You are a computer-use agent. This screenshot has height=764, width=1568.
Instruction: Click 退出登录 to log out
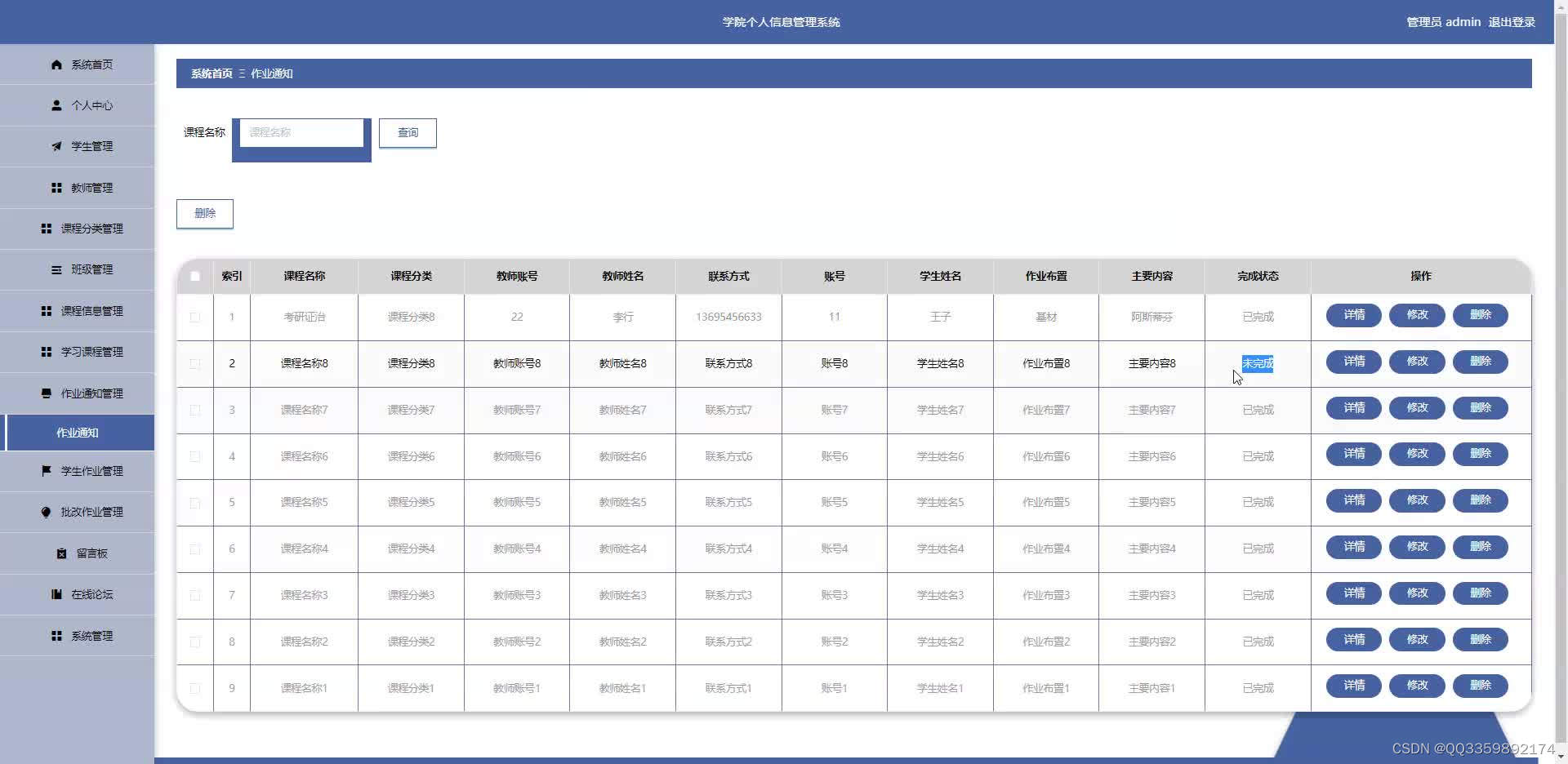point(1512,22)
